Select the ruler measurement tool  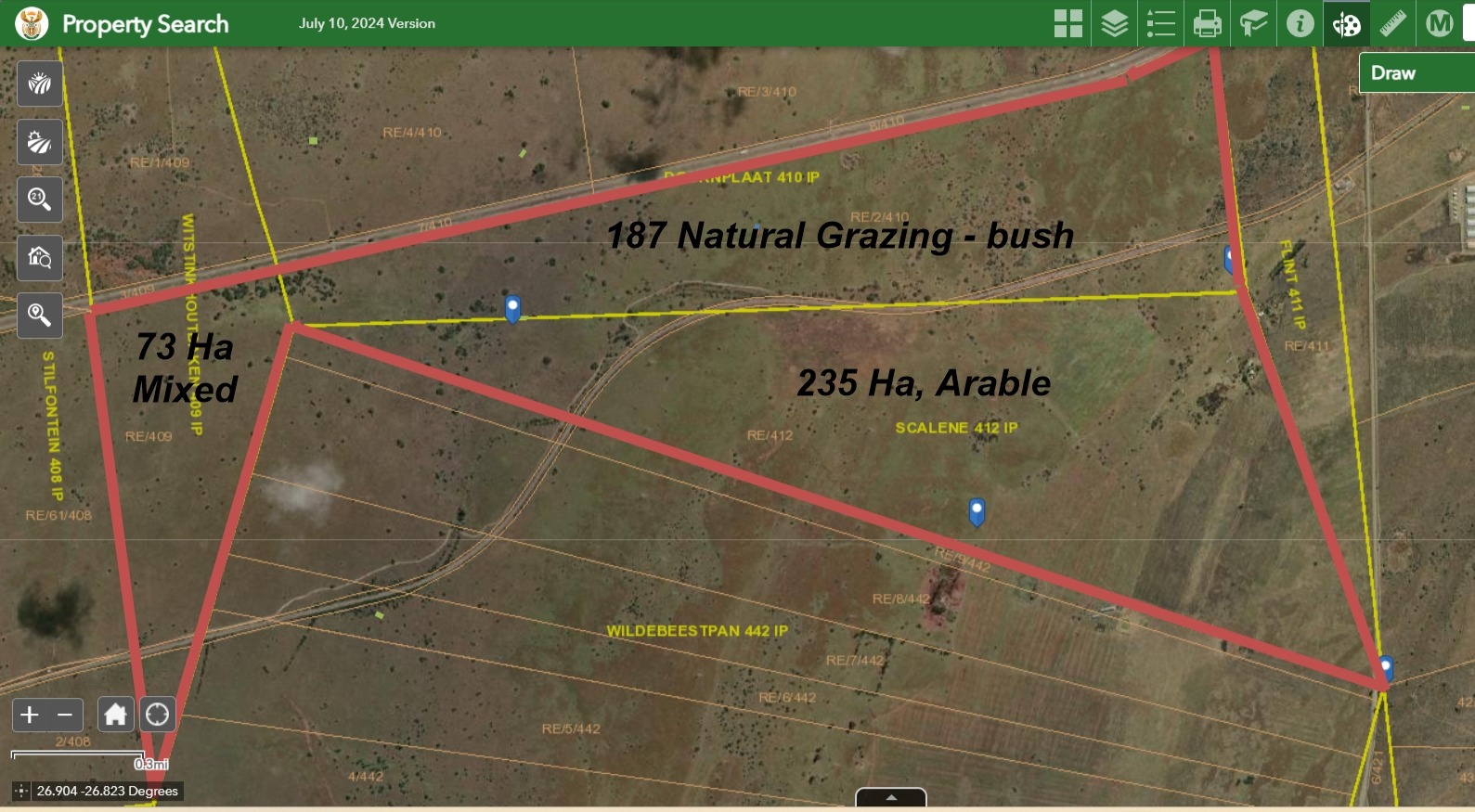(1392, 23)
